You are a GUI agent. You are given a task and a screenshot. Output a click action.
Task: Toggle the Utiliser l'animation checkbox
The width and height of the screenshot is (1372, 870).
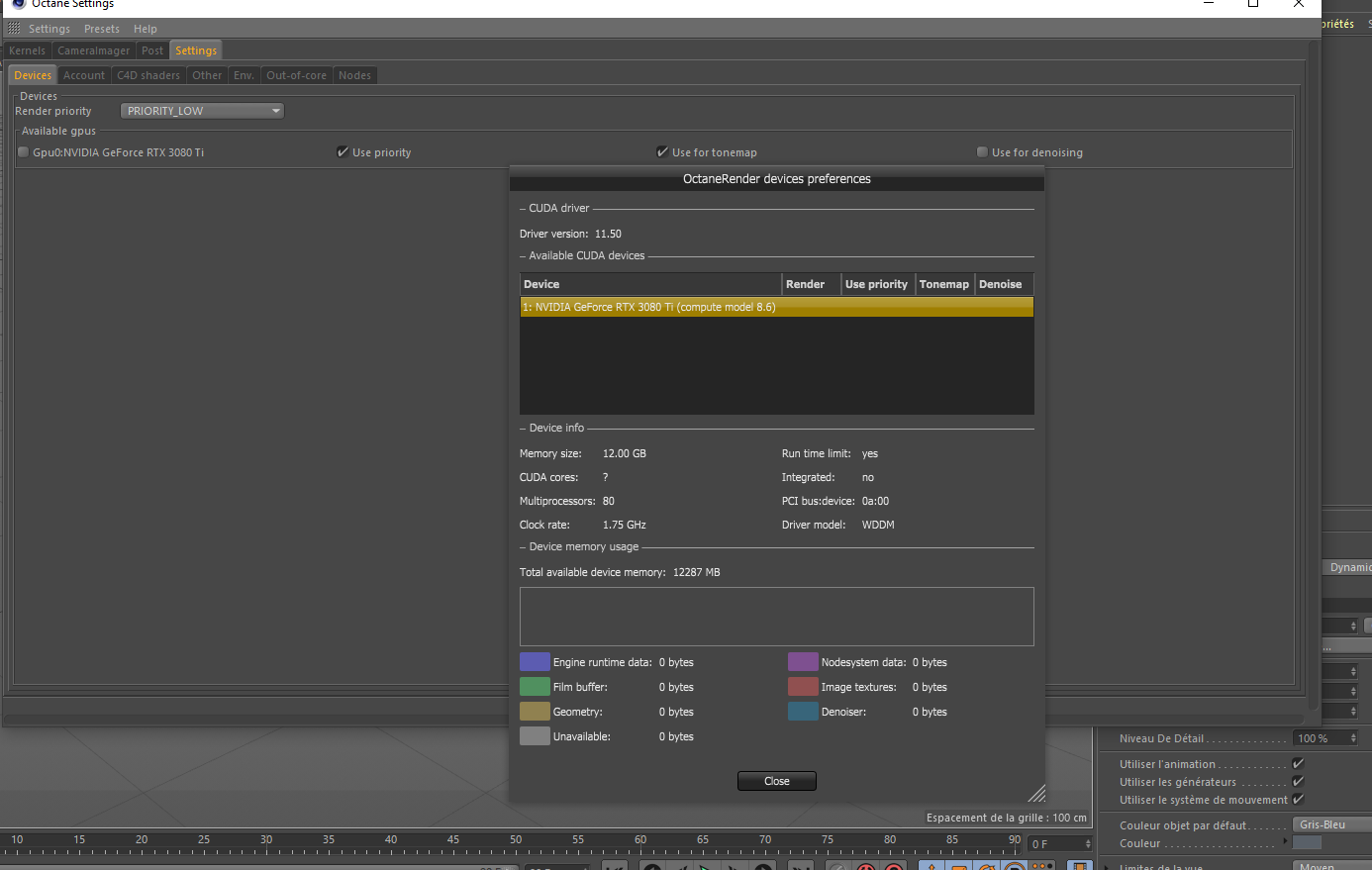pos(1298,764)
